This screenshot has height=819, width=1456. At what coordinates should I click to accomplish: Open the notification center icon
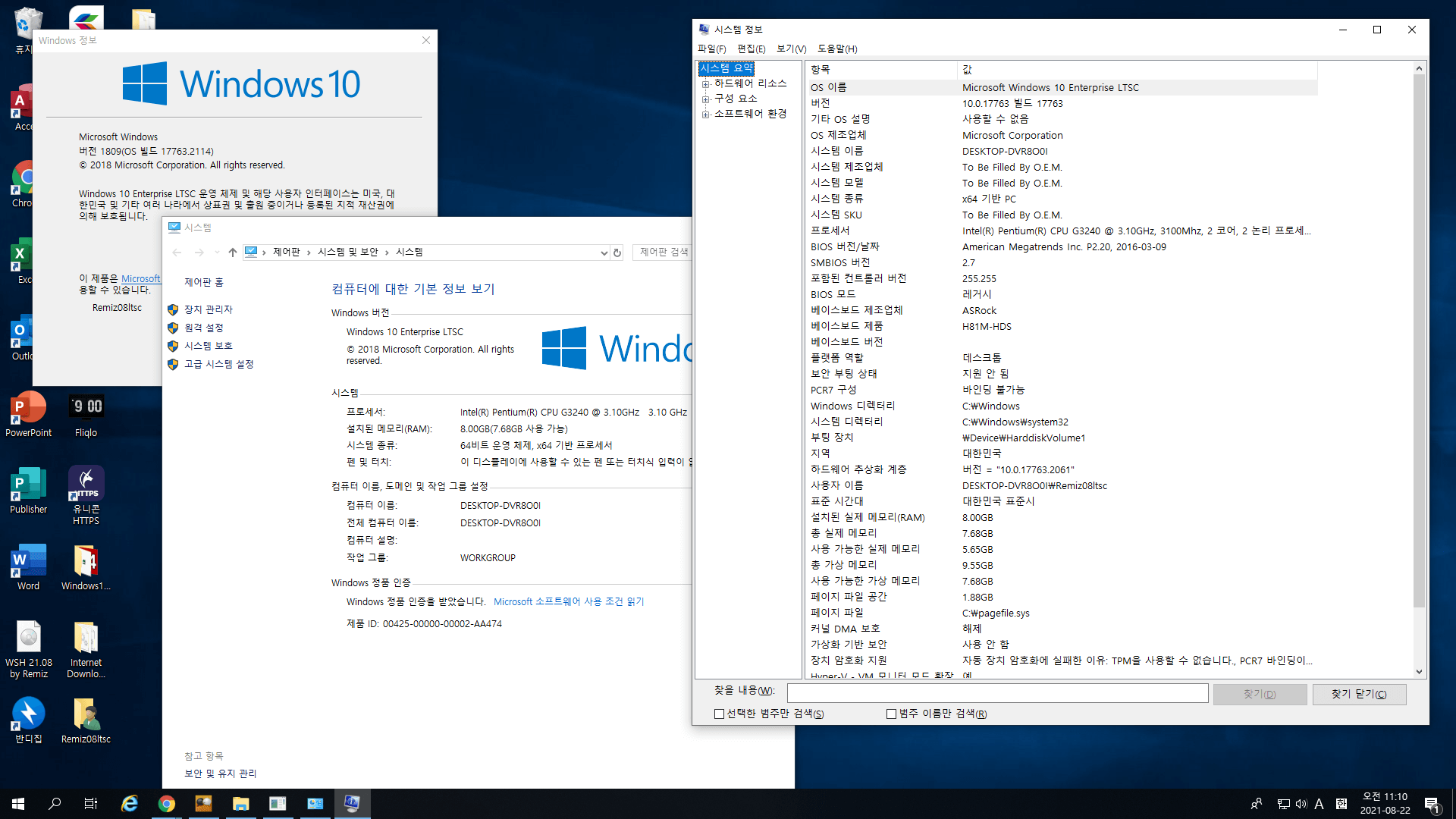point(1432,804)
